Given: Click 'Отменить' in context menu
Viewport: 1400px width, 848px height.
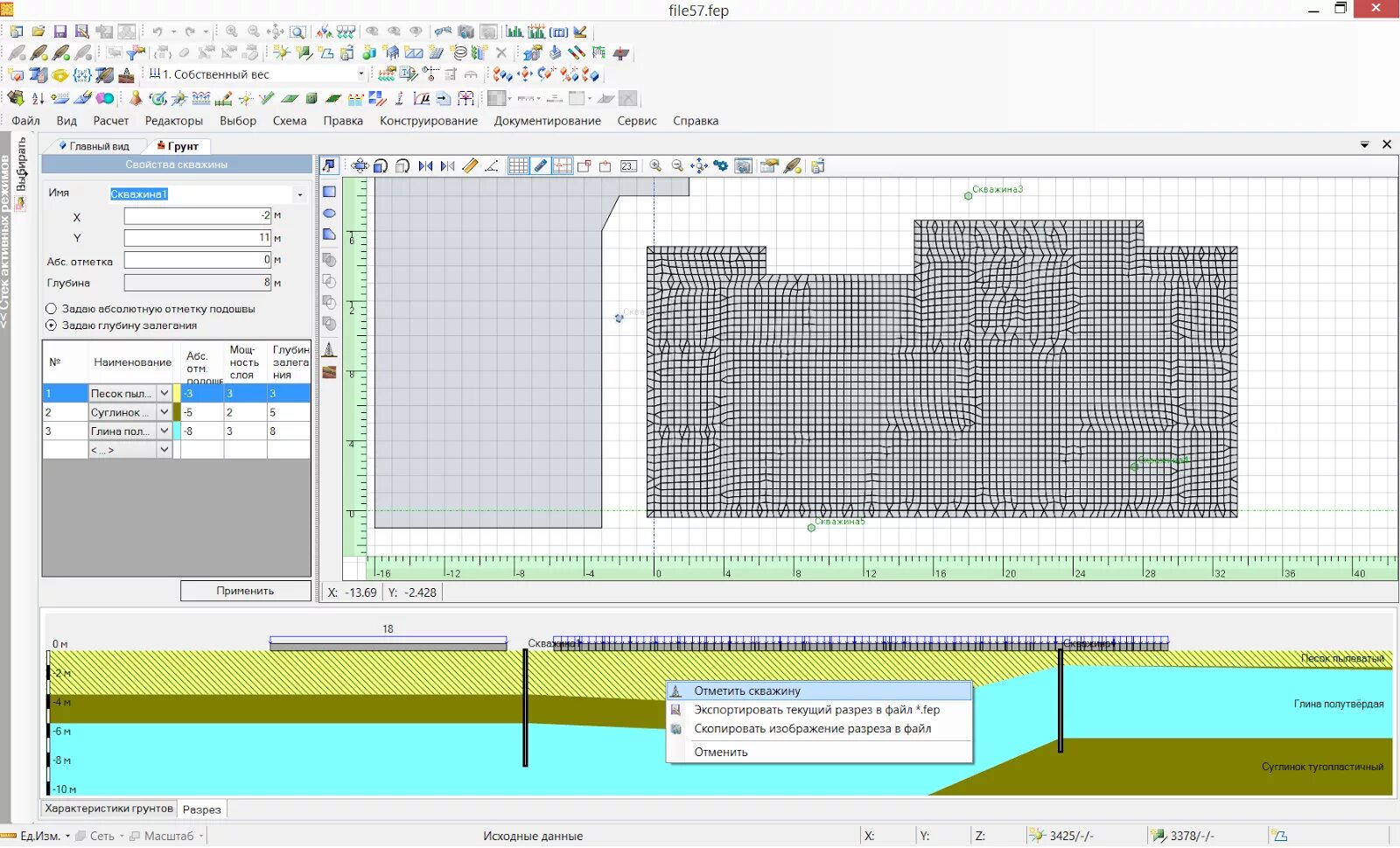Looking at the screenshot, I should pos(819,753).
